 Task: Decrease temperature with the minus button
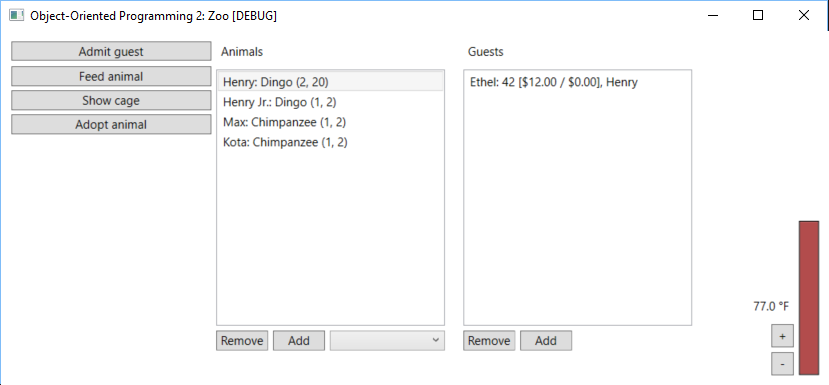coord(782,364)
